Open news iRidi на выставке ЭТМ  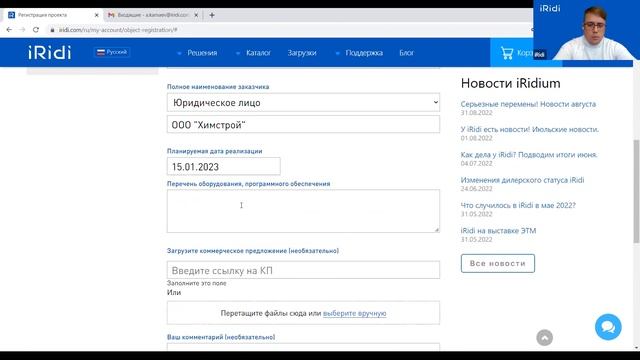(498, 231)
